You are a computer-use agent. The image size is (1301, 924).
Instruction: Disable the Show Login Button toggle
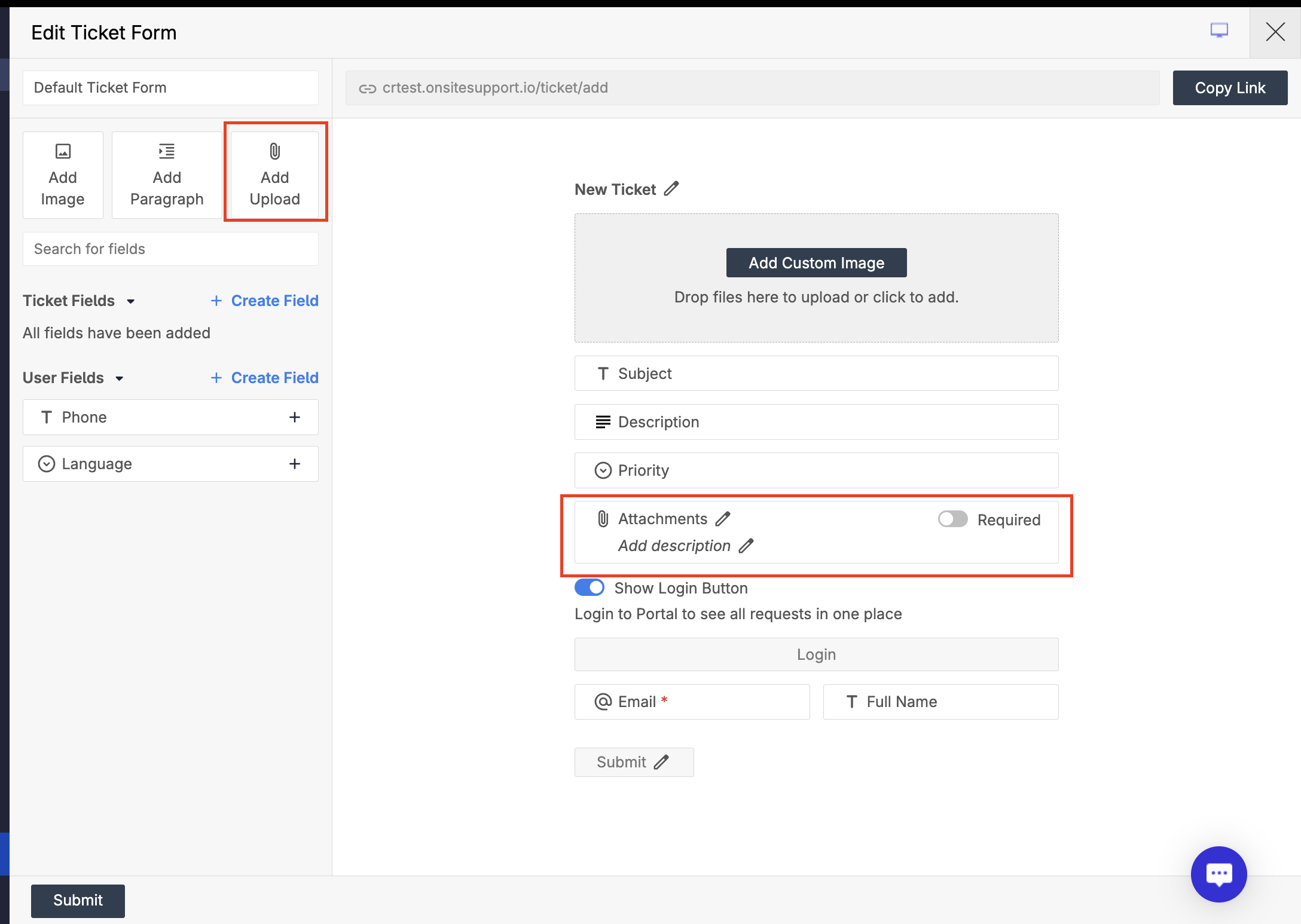coord(590,588)
